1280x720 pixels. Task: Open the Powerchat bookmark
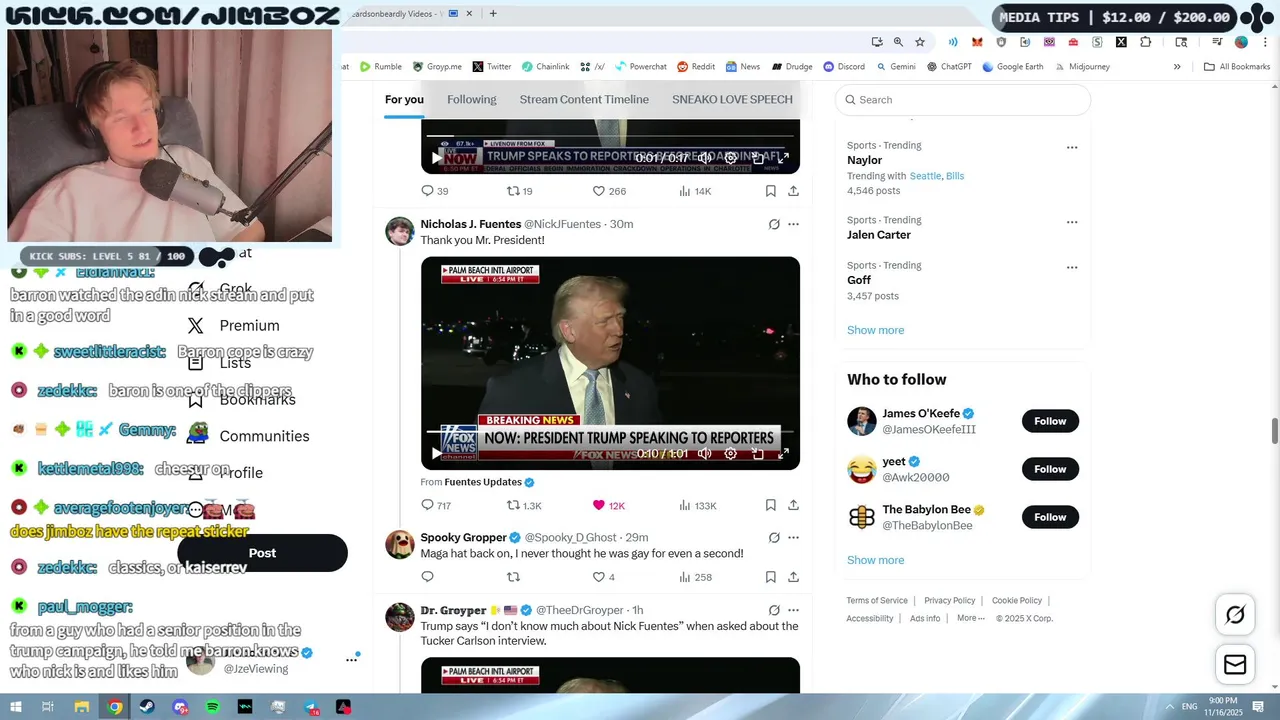click(640, 67)
